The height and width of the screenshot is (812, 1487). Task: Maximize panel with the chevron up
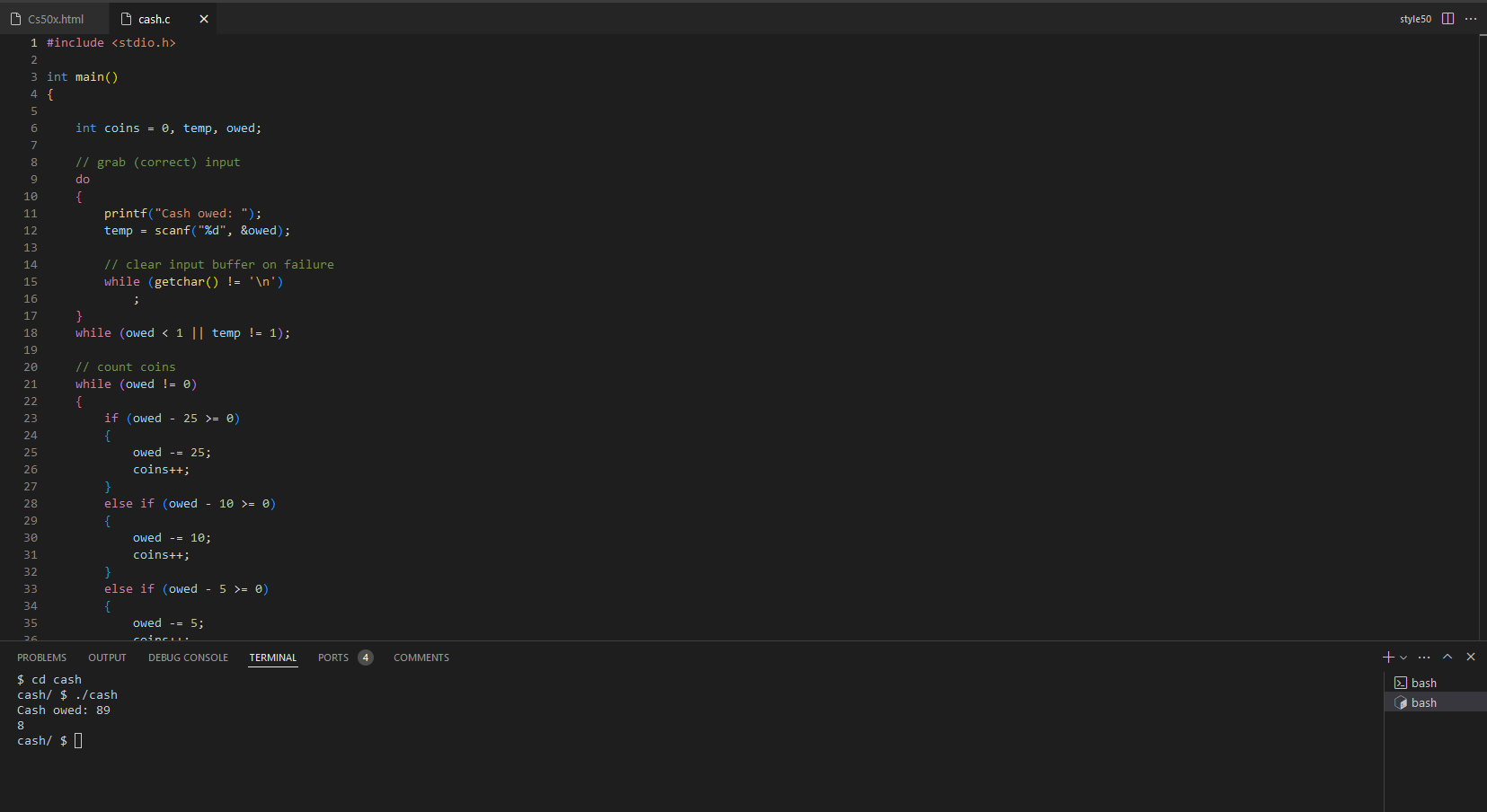pos(1447,657)
